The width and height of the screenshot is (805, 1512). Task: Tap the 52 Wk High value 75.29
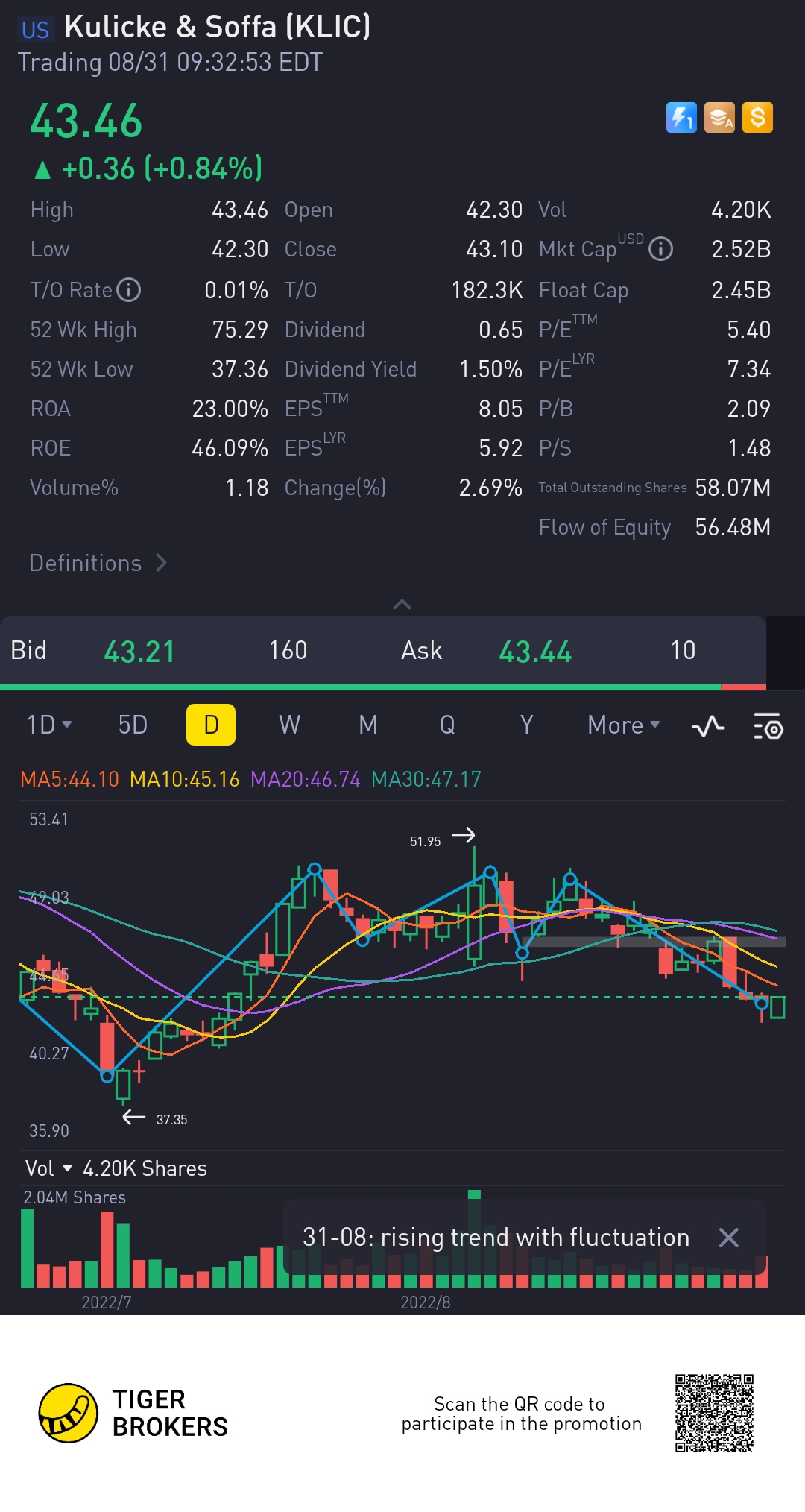click(x=239, y=330)
